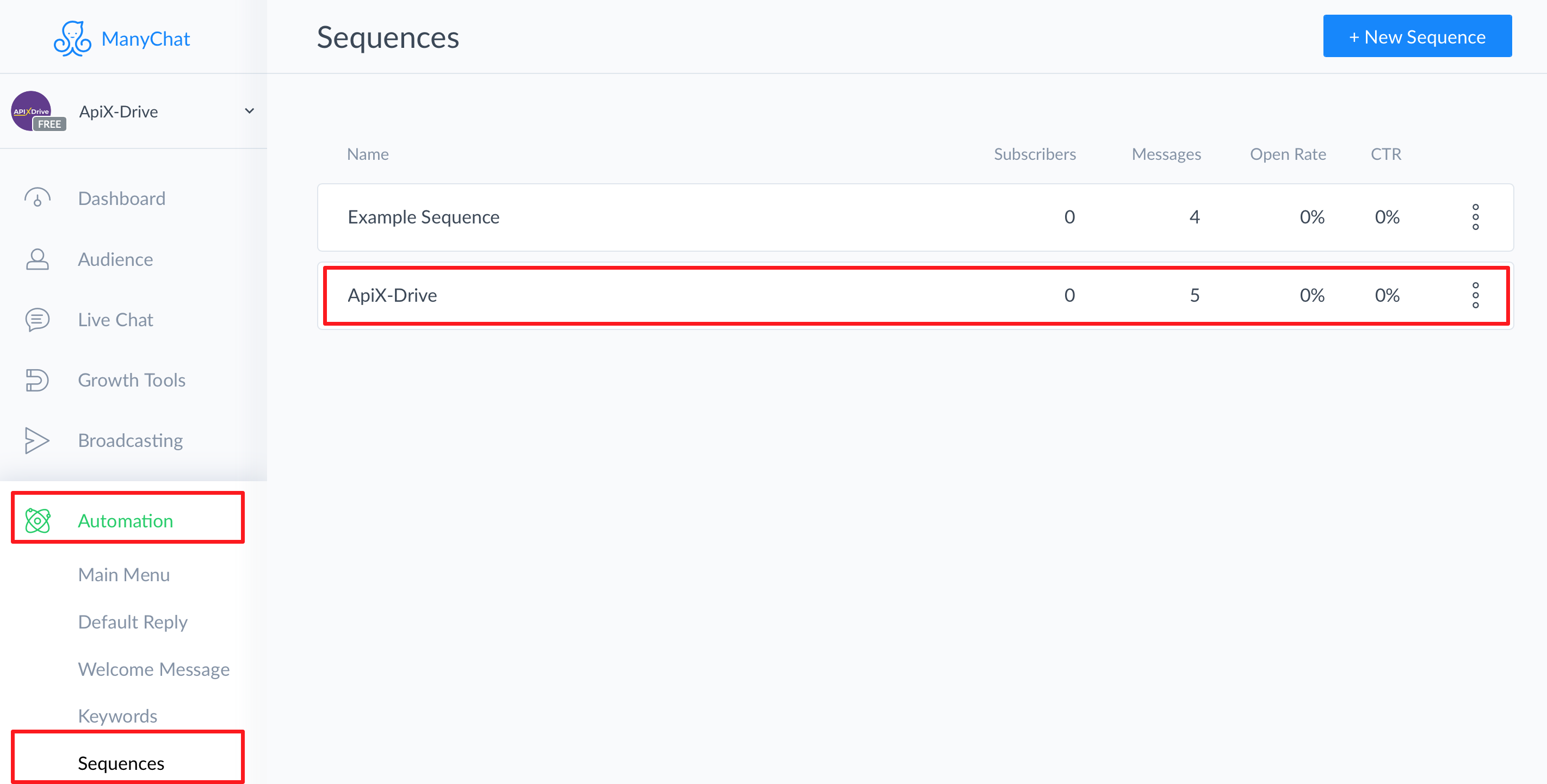Click the Messages column header
Image resolution: width=1547 pixels, height=784 pixels.
tap(1166, 154)
